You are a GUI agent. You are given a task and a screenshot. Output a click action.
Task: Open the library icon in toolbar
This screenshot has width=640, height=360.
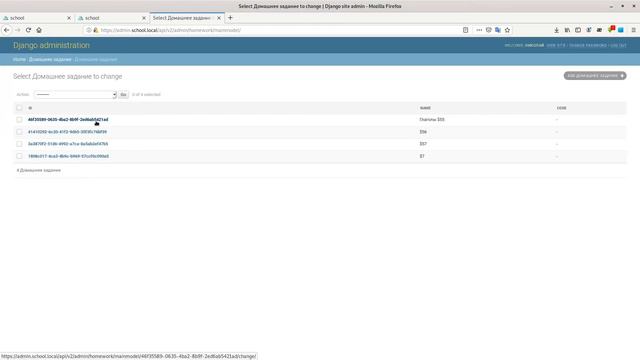567,30
